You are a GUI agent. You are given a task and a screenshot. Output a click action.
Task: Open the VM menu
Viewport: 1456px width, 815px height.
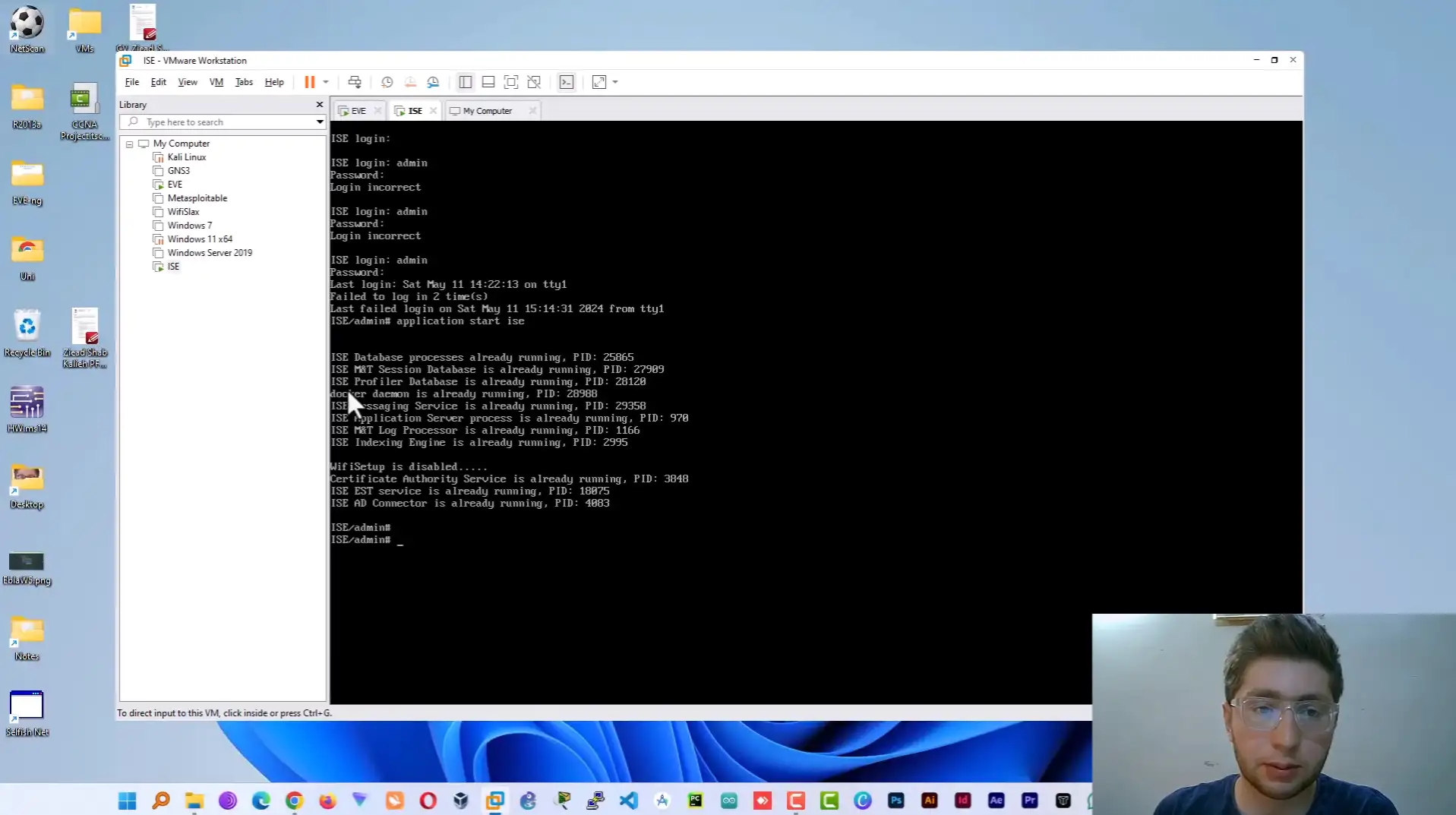tap(216, 82)
